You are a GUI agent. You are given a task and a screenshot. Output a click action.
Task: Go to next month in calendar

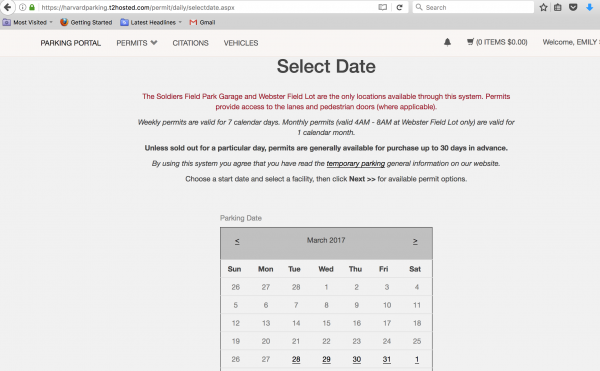click(415, 241)
